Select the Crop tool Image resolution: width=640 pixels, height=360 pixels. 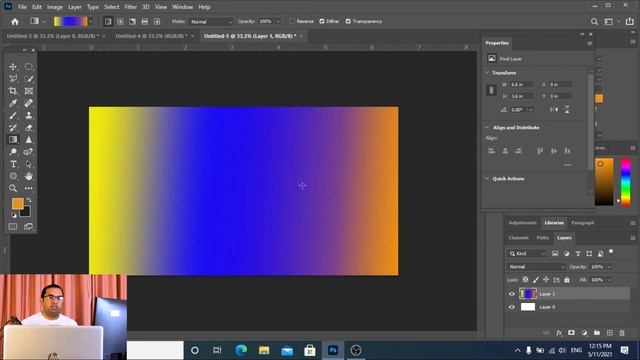coord(13,91)
